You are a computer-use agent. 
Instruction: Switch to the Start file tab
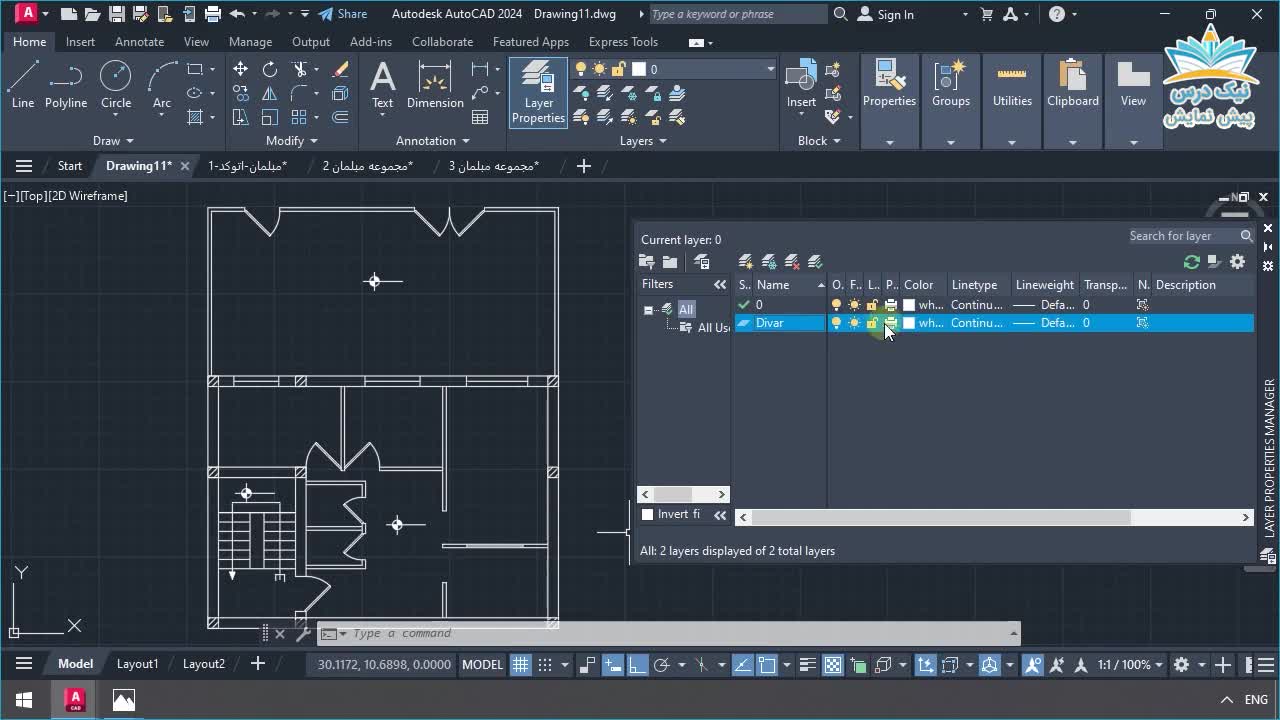tap(70, 166)
